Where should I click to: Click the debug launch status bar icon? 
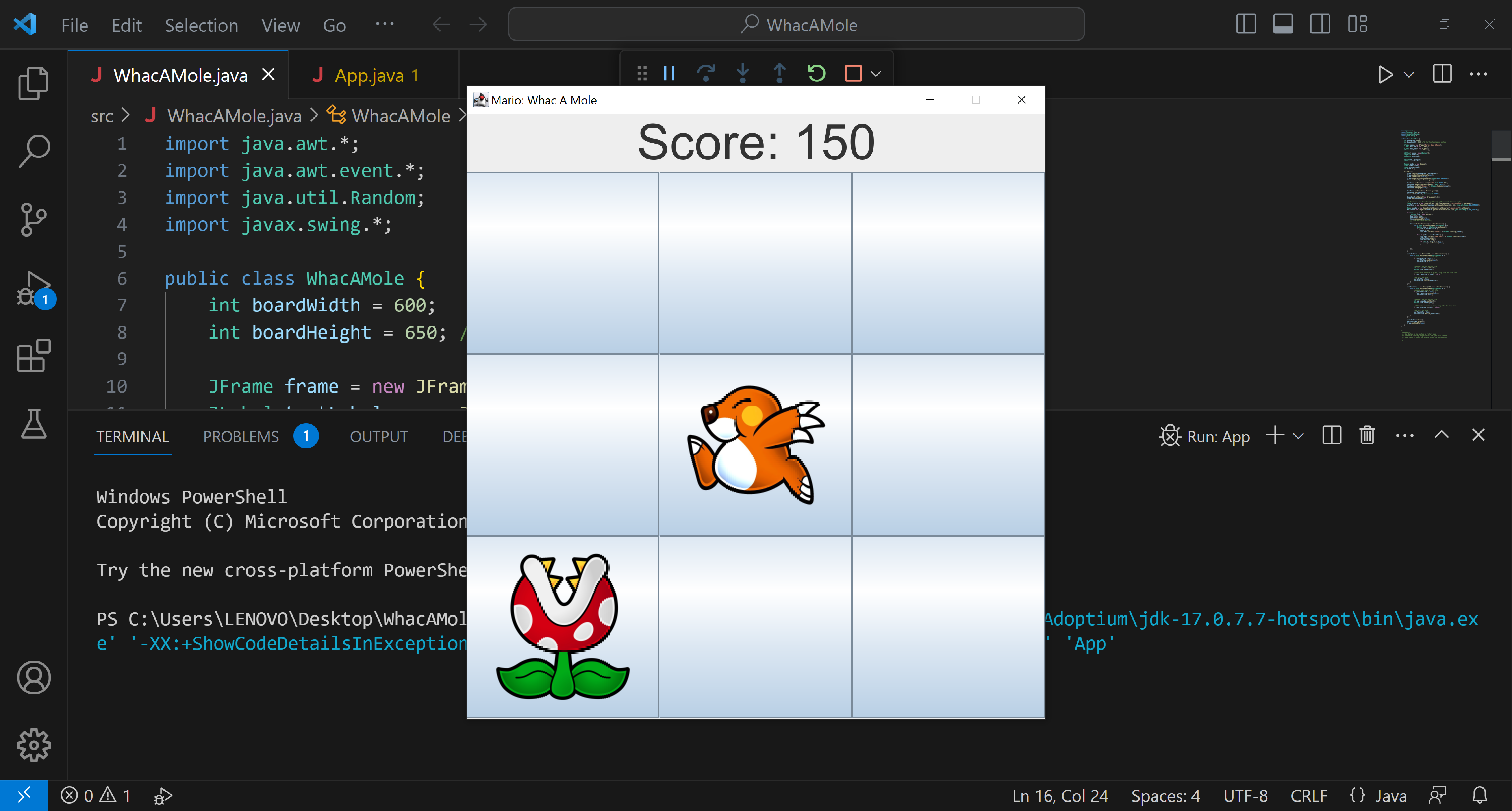tap(163, 796)
